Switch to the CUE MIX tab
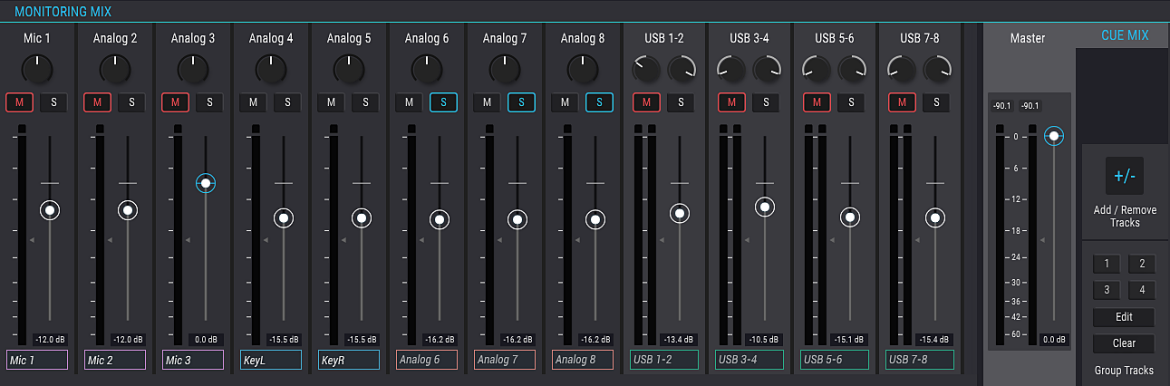This screenshot has width=1170, height=386. tap(1124, 35)
